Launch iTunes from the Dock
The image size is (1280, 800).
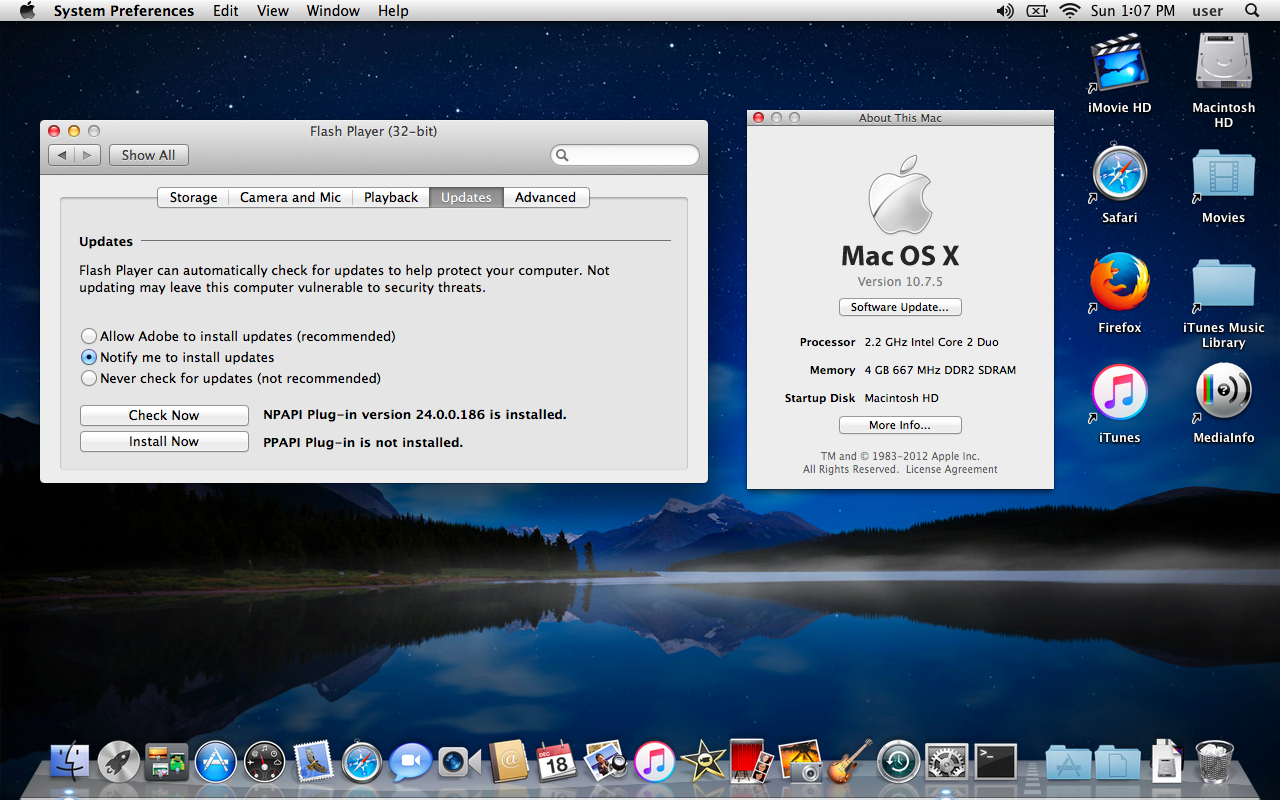[x=654, y=762]
